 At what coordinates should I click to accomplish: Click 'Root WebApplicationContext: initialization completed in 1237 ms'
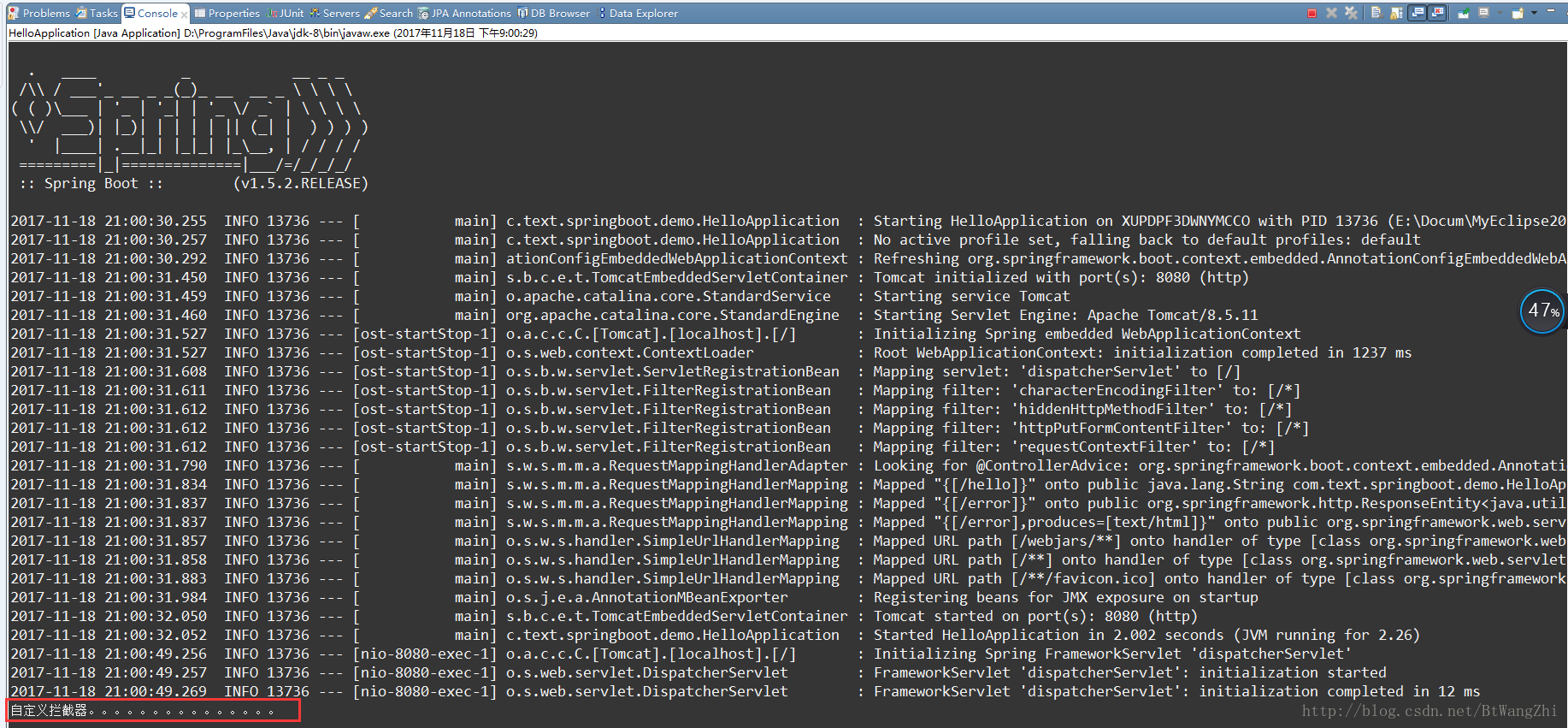point(1142,352)
